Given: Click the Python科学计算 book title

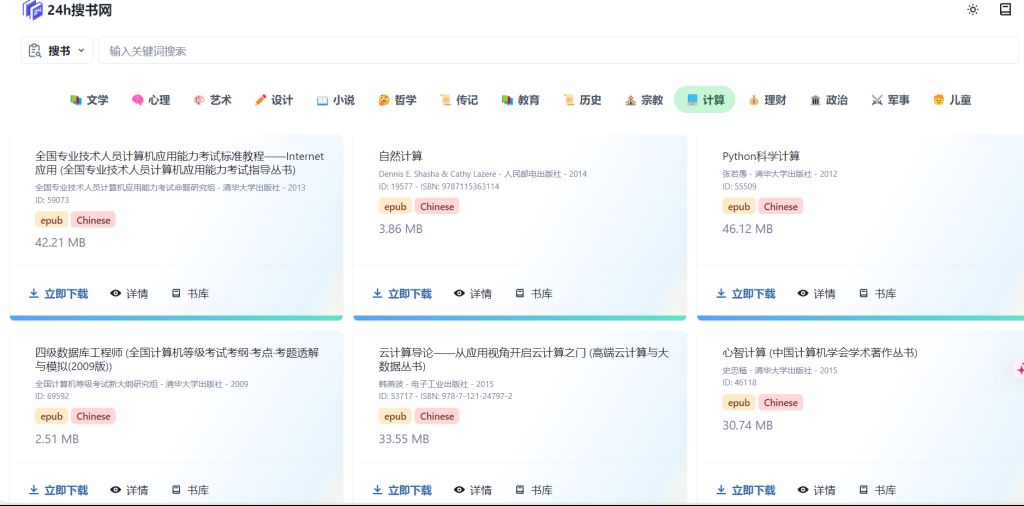Looking at the screenshot, I should 761,156.
